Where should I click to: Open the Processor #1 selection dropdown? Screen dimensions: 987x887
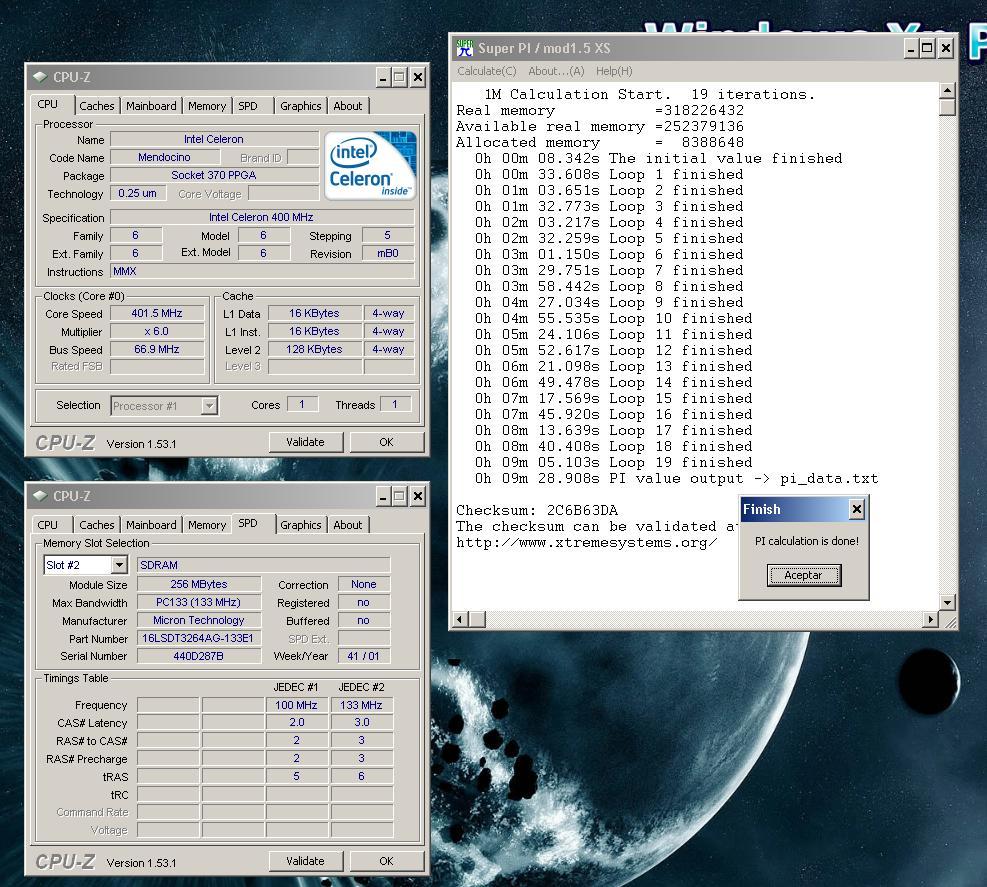pos(209,405)
